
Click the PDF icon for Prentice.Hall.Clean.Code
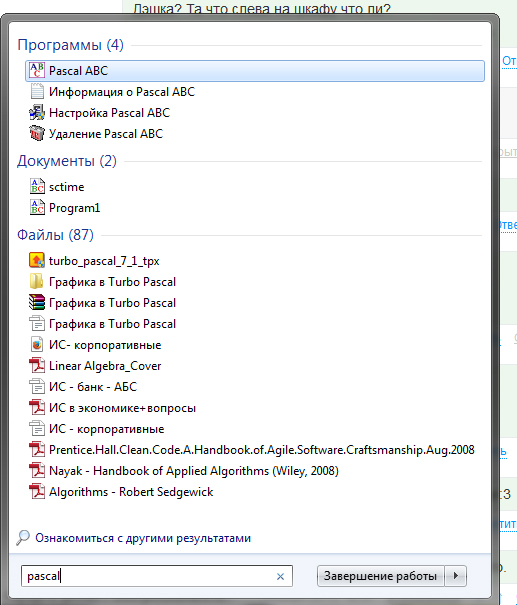tap(37, 450)
